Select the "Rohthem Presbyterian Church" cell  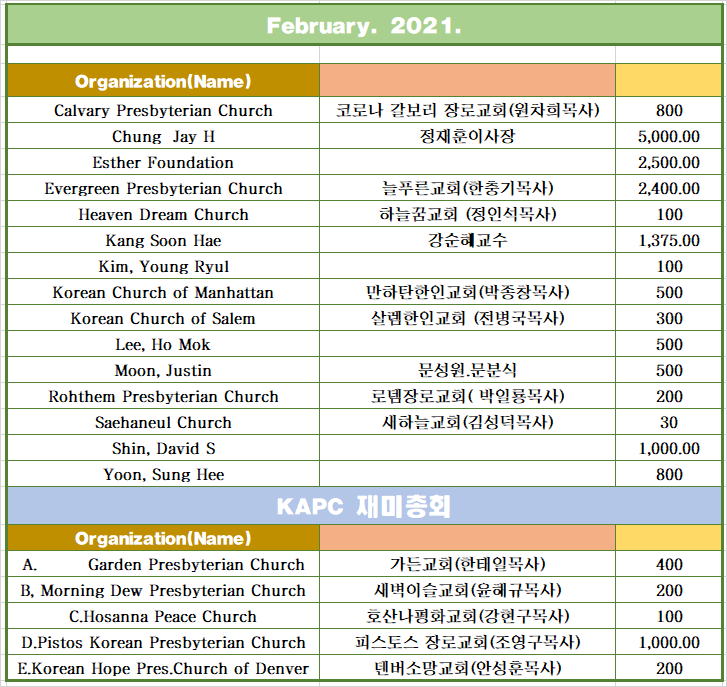point(163,396)
